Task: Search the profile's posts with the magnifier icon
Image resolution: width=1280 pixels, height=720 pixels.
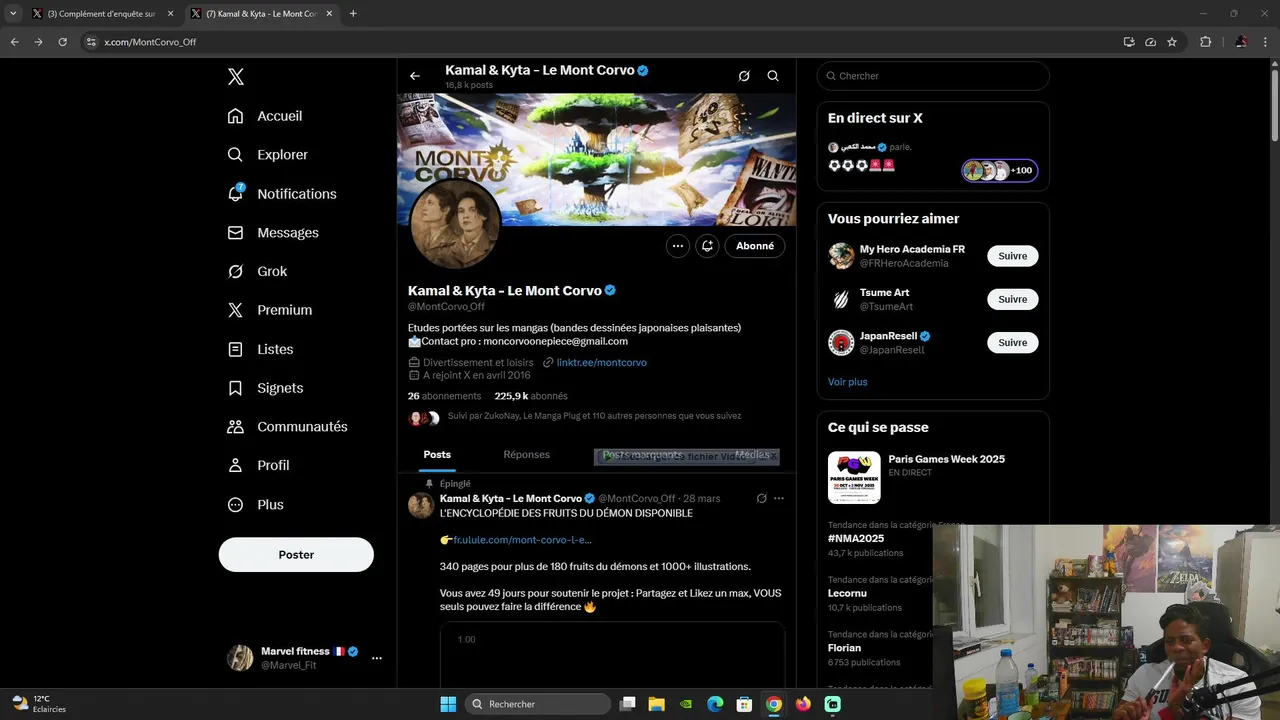Action: click(773, 76)
